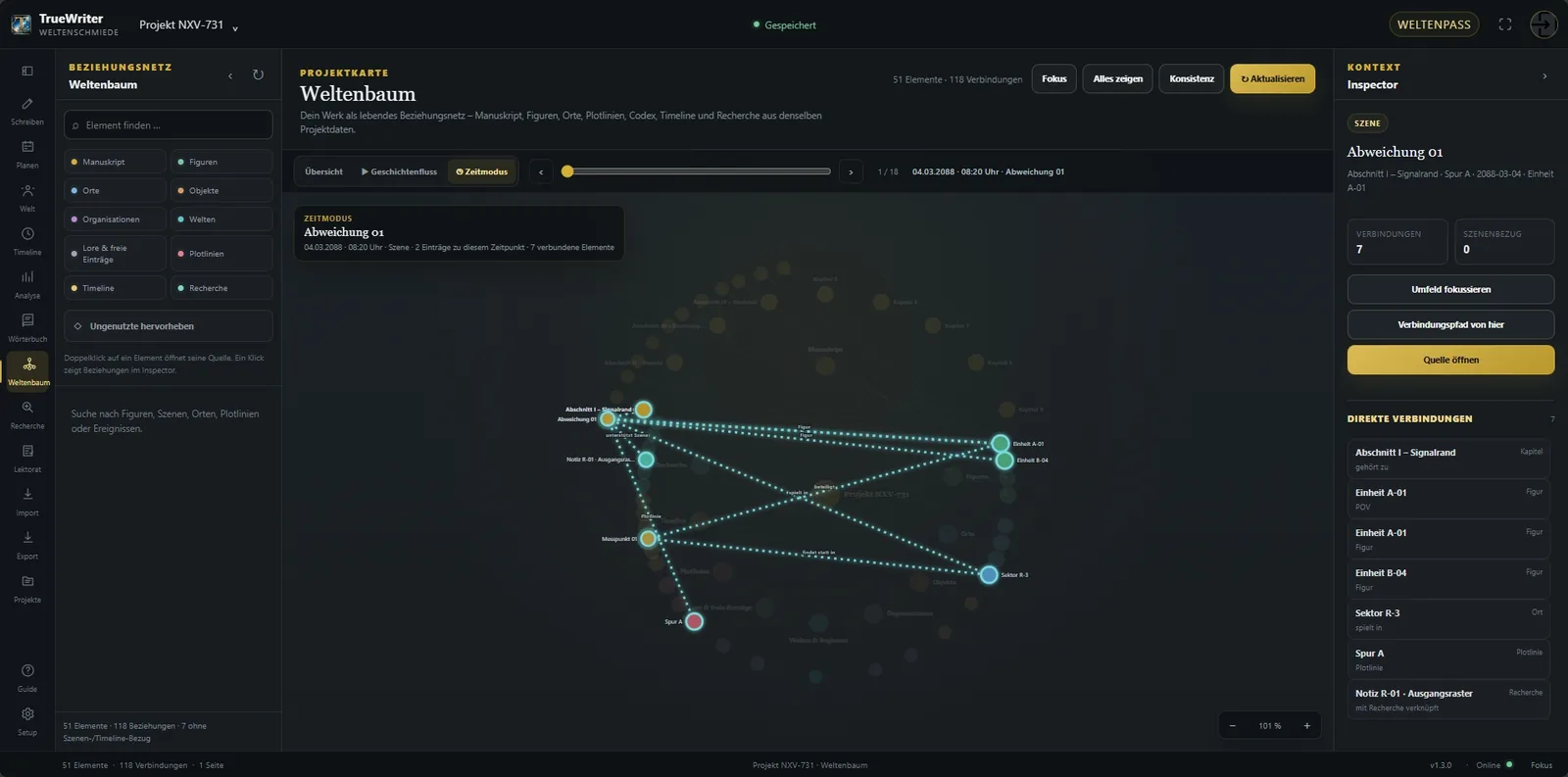Screen dimensions: 1568x777
Task: Run the Konsistenz check
Action: pyautogui.click(x=1192, y=78)
